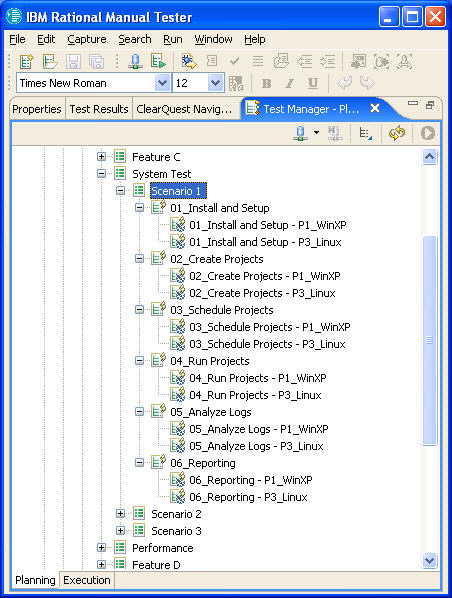Screen dimensions: 452x598
Task: Click the Run Script icon in toolbar
Action: [158, 61]
